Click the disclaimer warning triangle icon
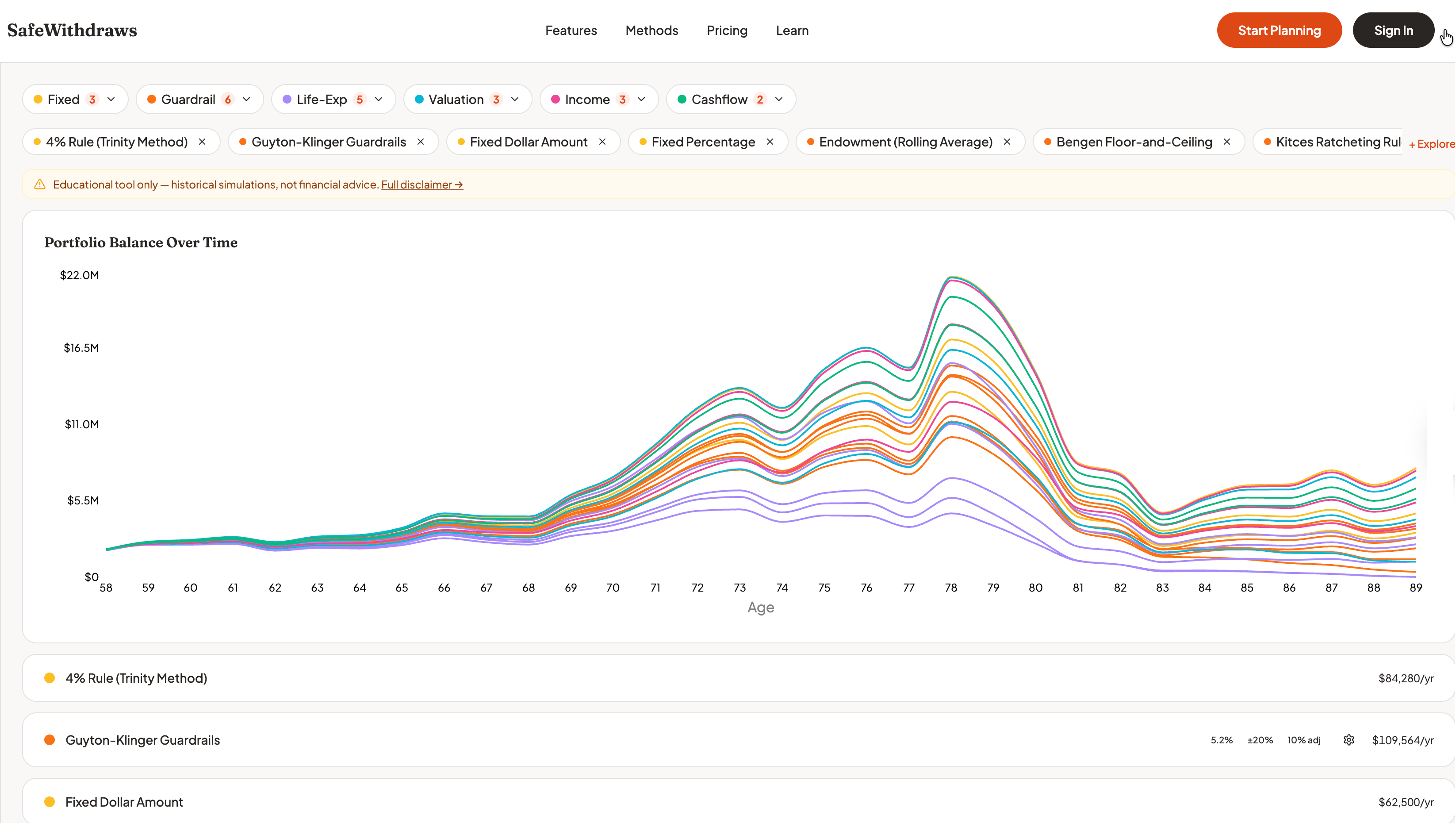The width and height of the screenshot is (1456, 823). [39, 185]
